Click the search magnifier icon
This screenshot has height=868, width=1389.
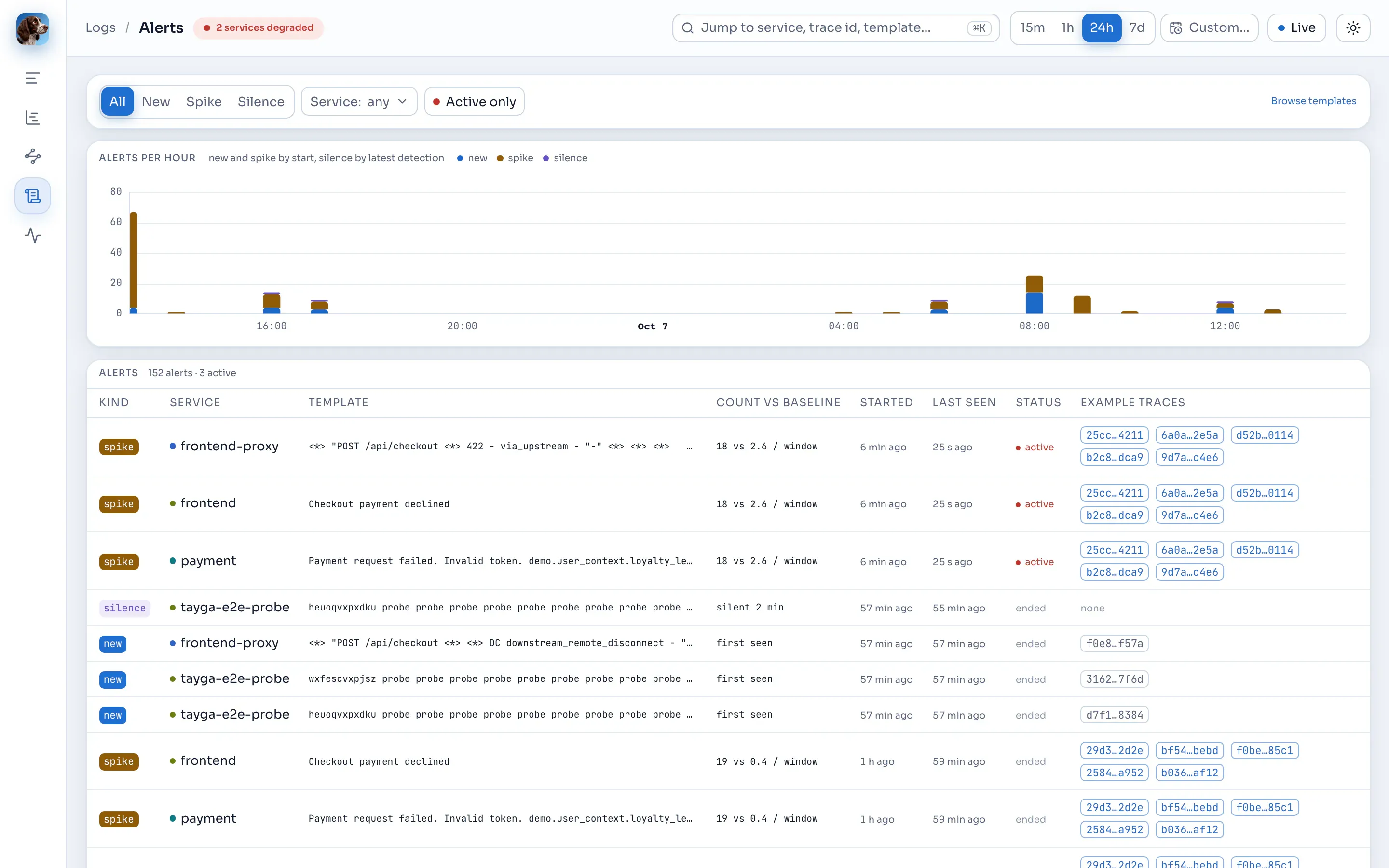coord(687,27)
